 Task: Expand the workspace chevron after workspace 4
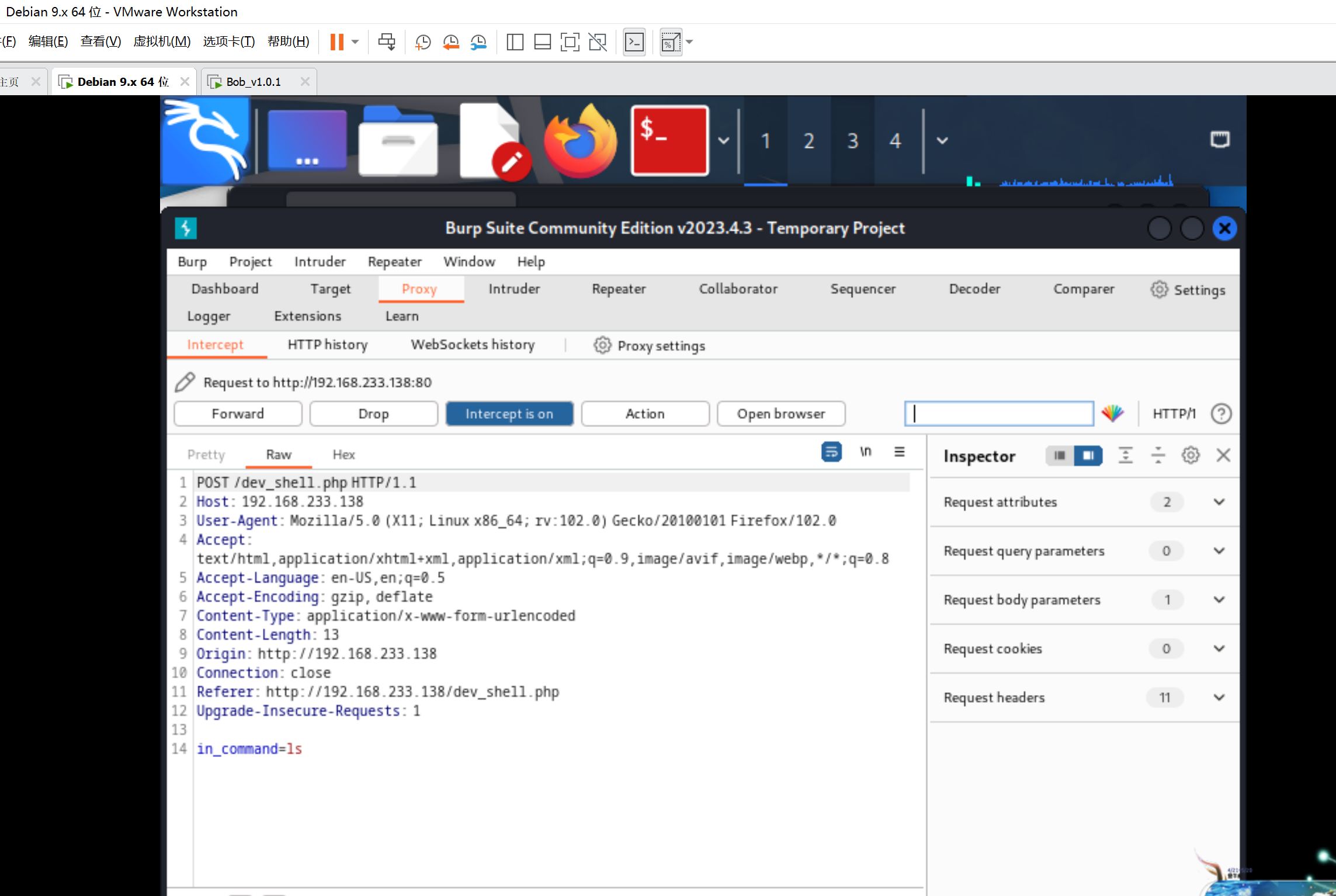point(942,141)
